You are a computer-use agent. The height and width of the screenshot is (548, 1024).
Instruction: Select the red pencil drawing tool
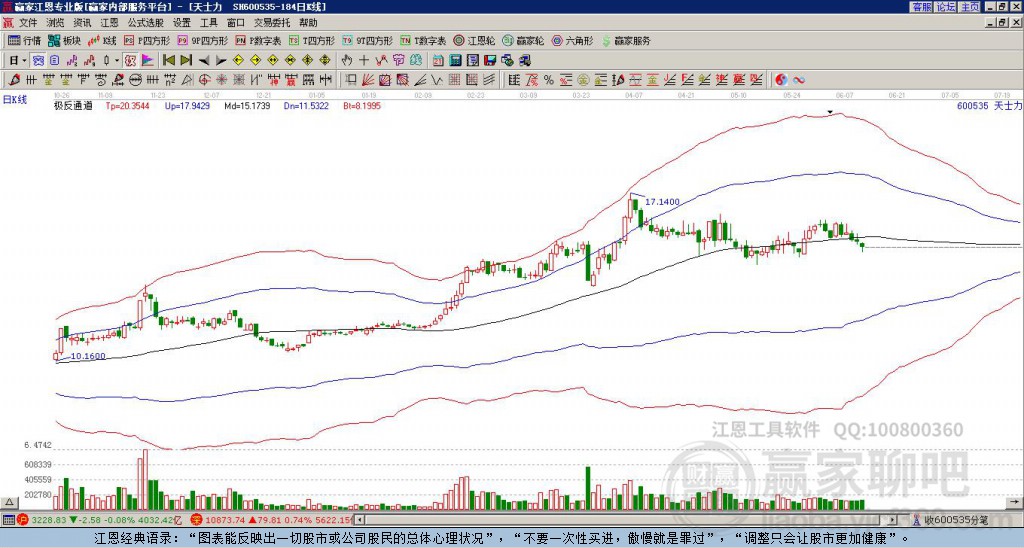pyautogui.click(x=13, y=80)
